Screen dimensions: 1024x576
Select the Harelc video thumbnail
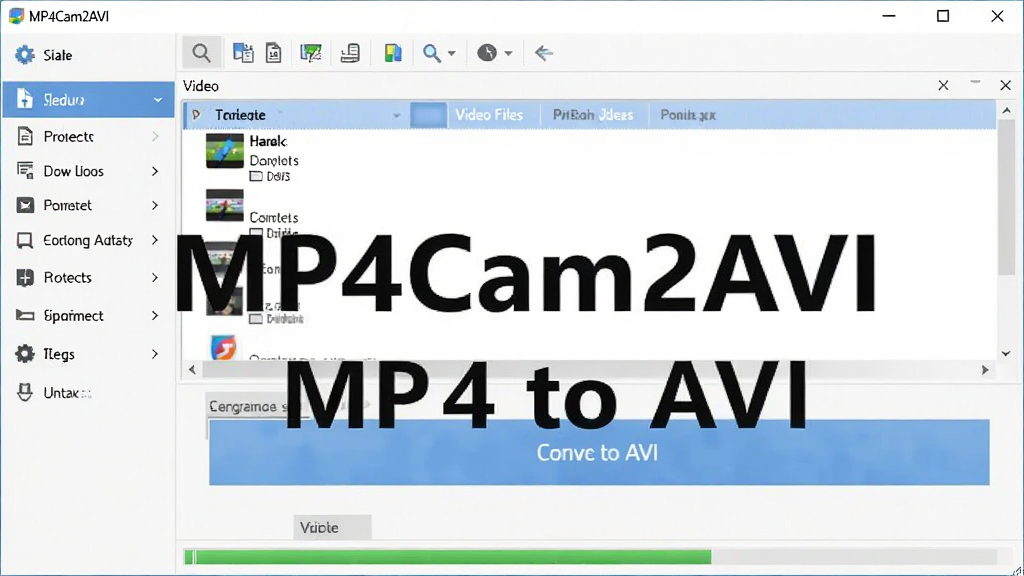(x=225, y=151)
